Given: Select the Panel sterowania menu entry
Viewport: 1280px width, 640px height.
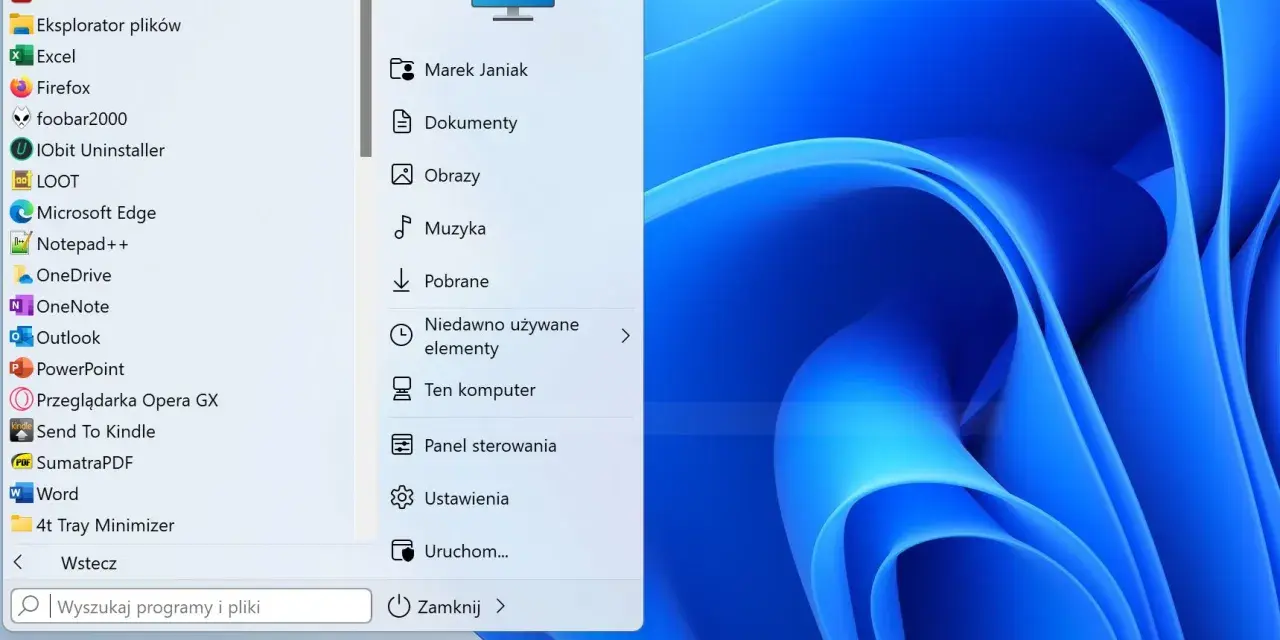Looking at the screenshot, I should 511,445.
